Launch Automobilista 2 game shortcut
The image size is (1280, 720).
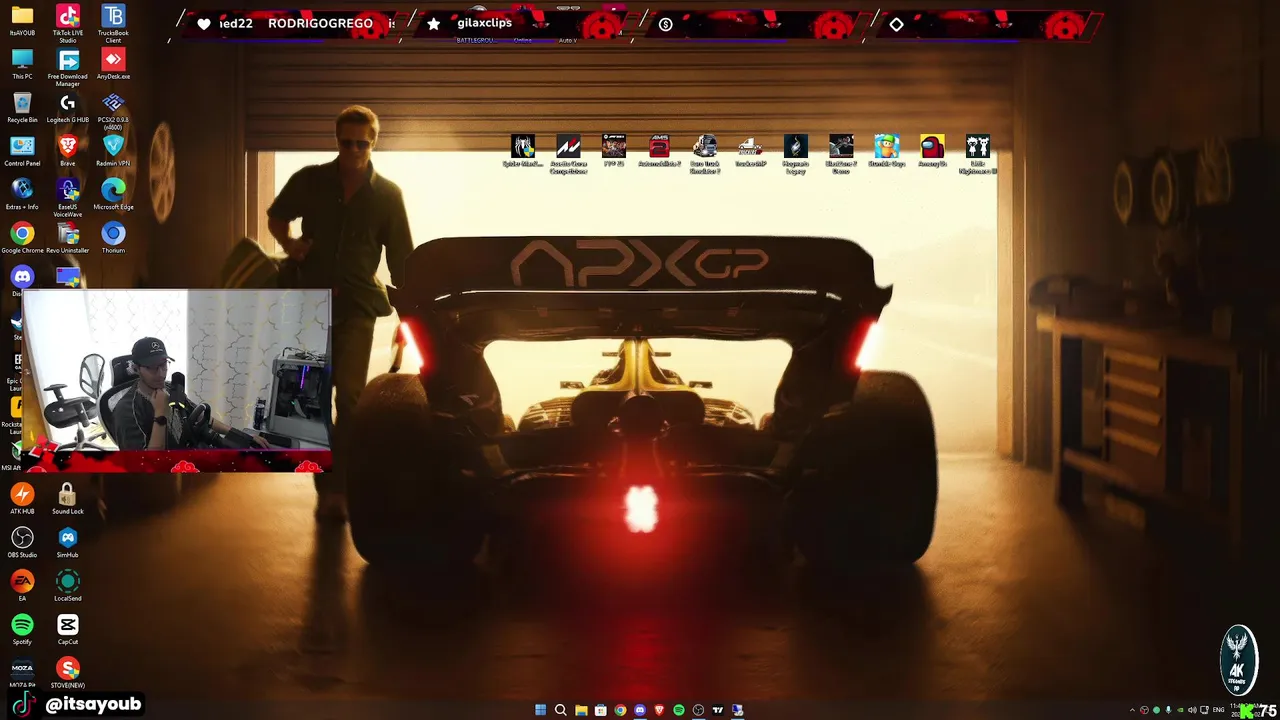tap(659, 151)
